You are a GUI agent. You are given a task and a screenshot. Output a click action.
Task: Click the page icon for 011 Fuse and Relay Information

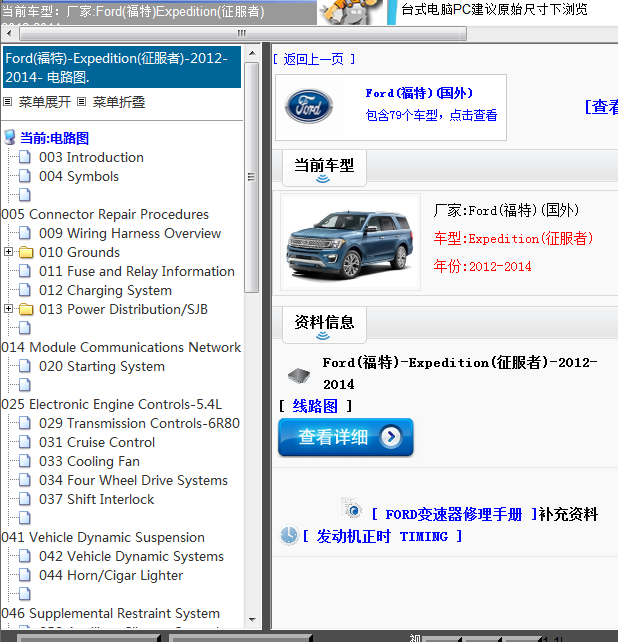(25, 271)
